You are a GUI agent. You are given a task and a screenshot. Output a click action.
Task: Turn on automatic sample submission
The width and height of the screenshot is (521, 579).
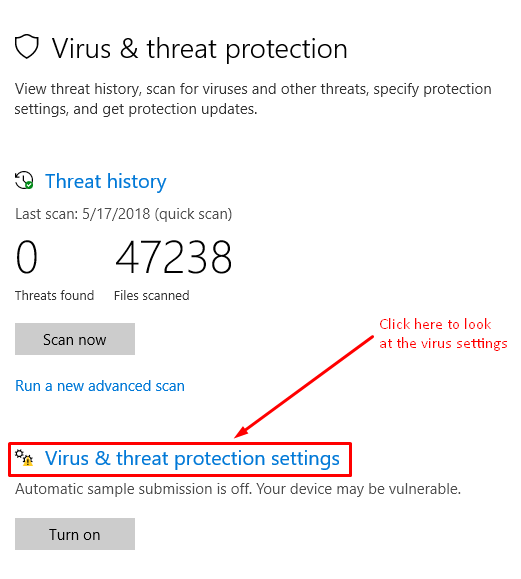pyautogui.click(x=75, y=534)
